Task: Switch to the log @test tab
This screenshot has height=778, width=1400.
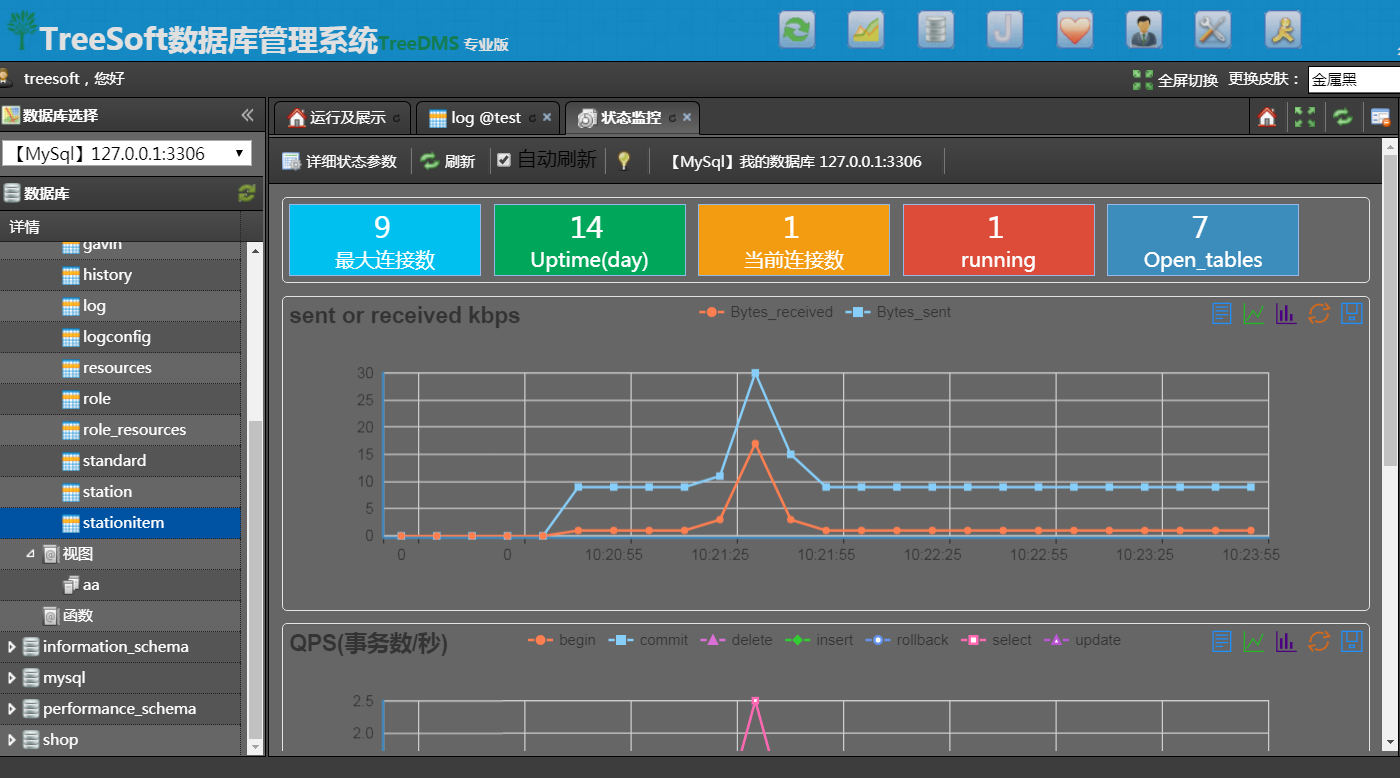Action: click(x=489, y=118)
